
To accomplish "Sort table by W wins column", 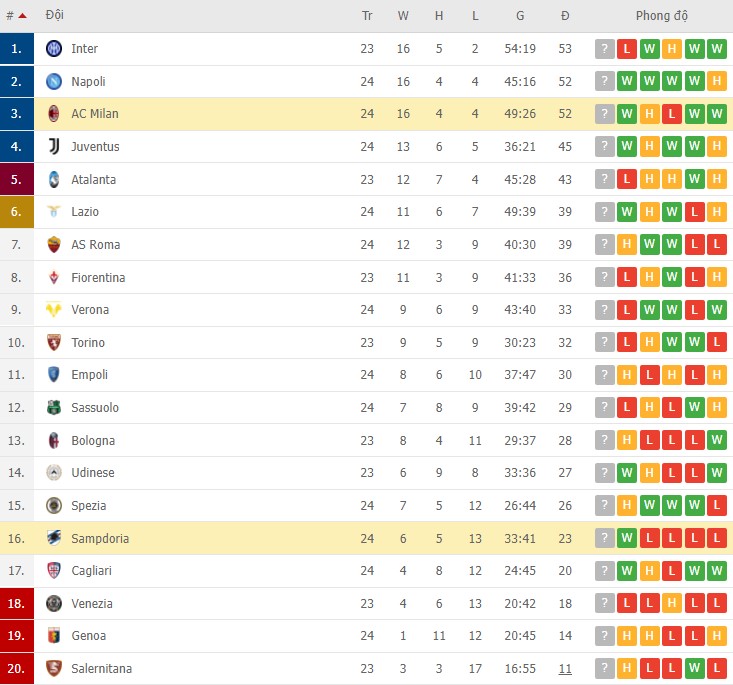I will (403, 16).
